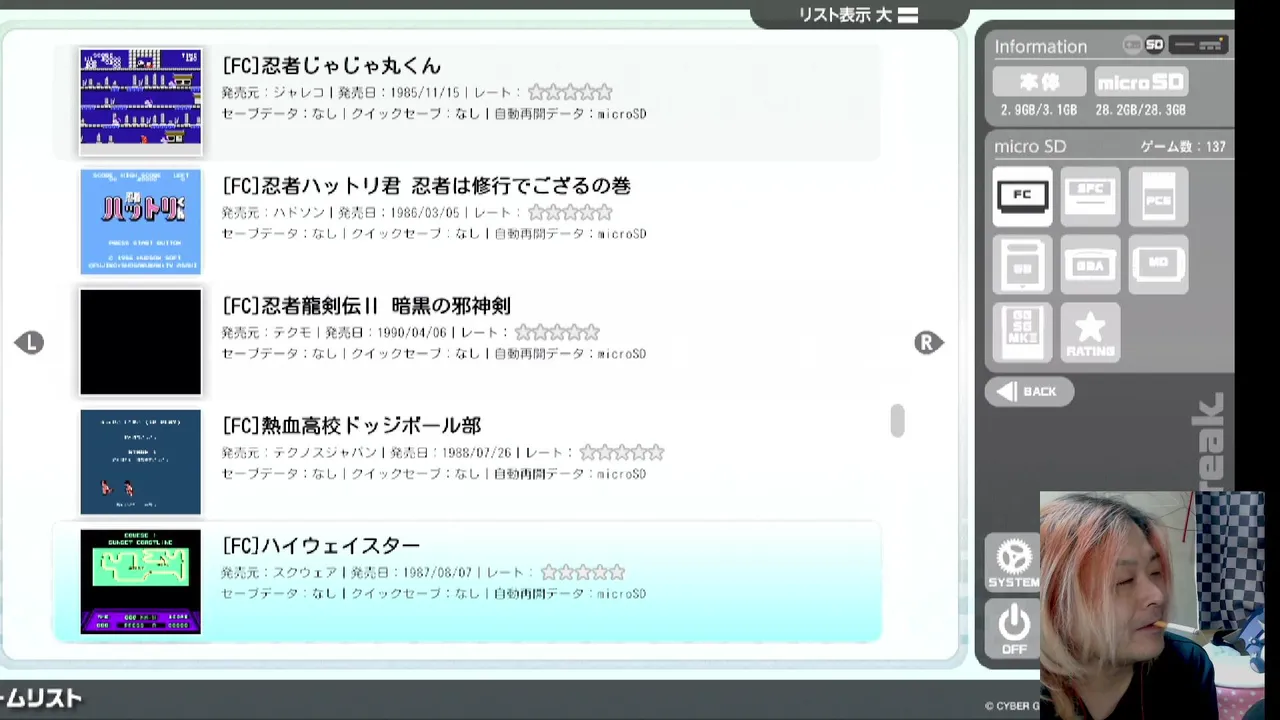
Task: Select title [FC]忍者じゃじゃ丸くん
Action: pyautogui.click(x=331, y=66)
